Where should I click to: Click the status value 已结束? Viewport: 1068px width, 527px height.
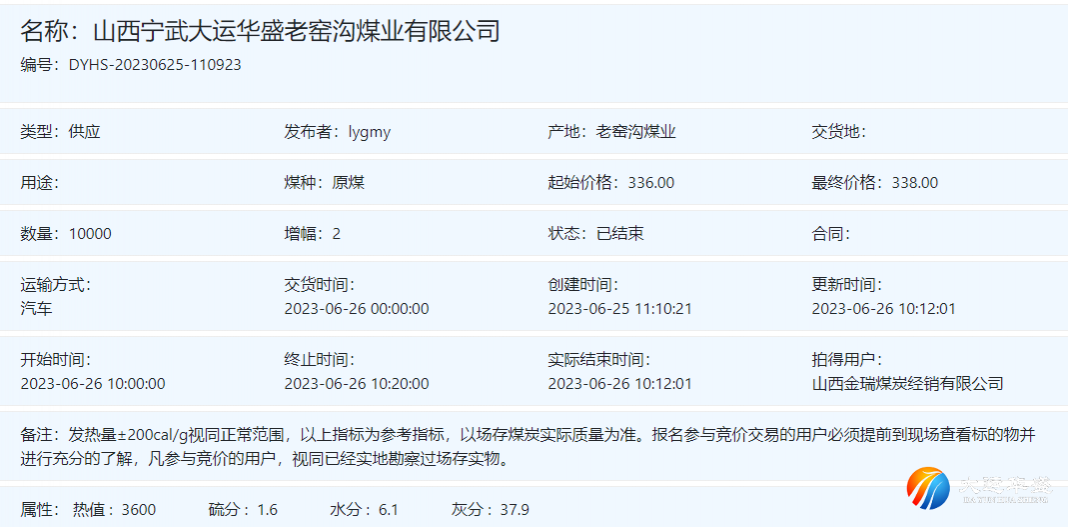click(x=620, y=234)
